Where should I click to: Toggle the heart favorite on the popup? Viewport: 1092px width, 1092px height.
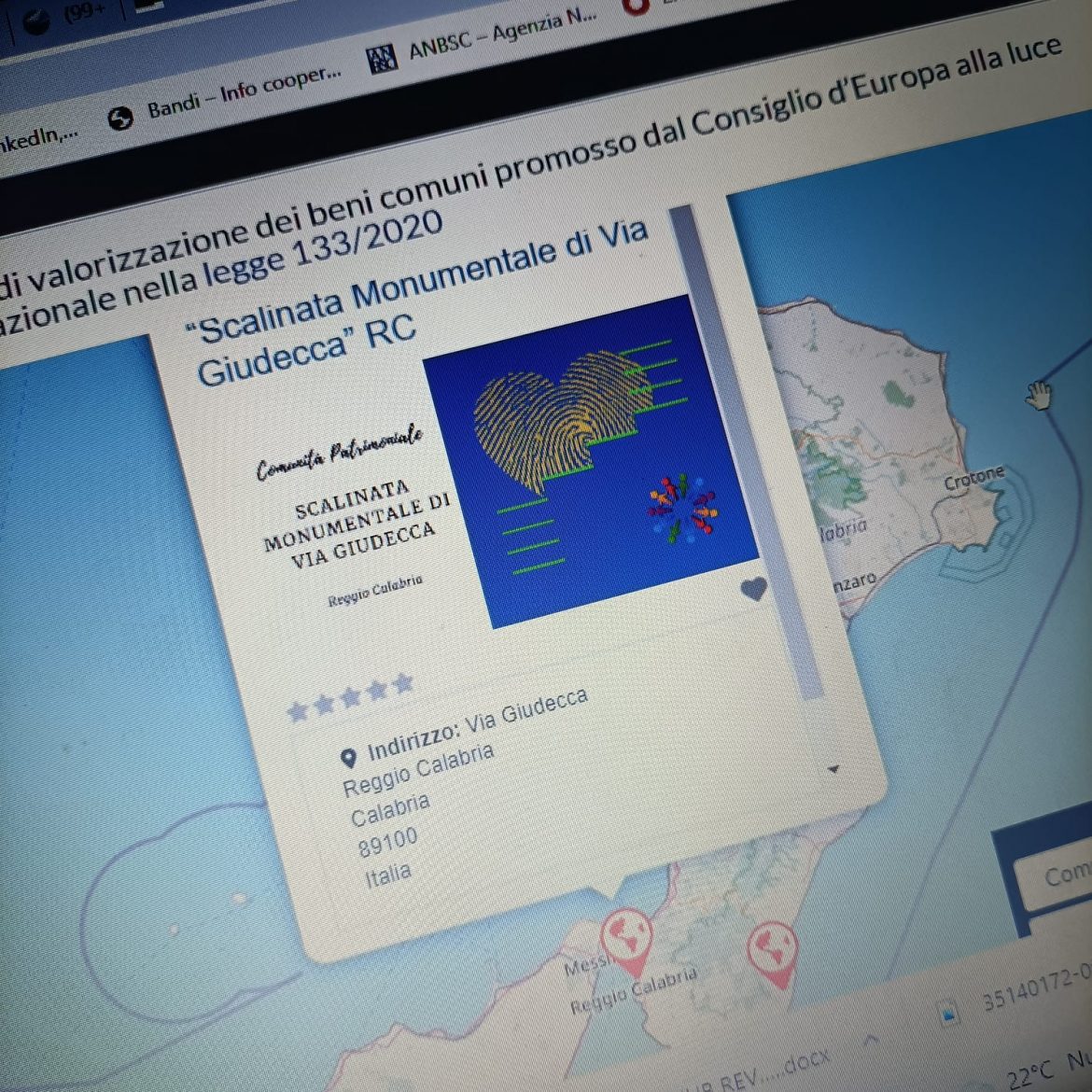coord(753,589)
